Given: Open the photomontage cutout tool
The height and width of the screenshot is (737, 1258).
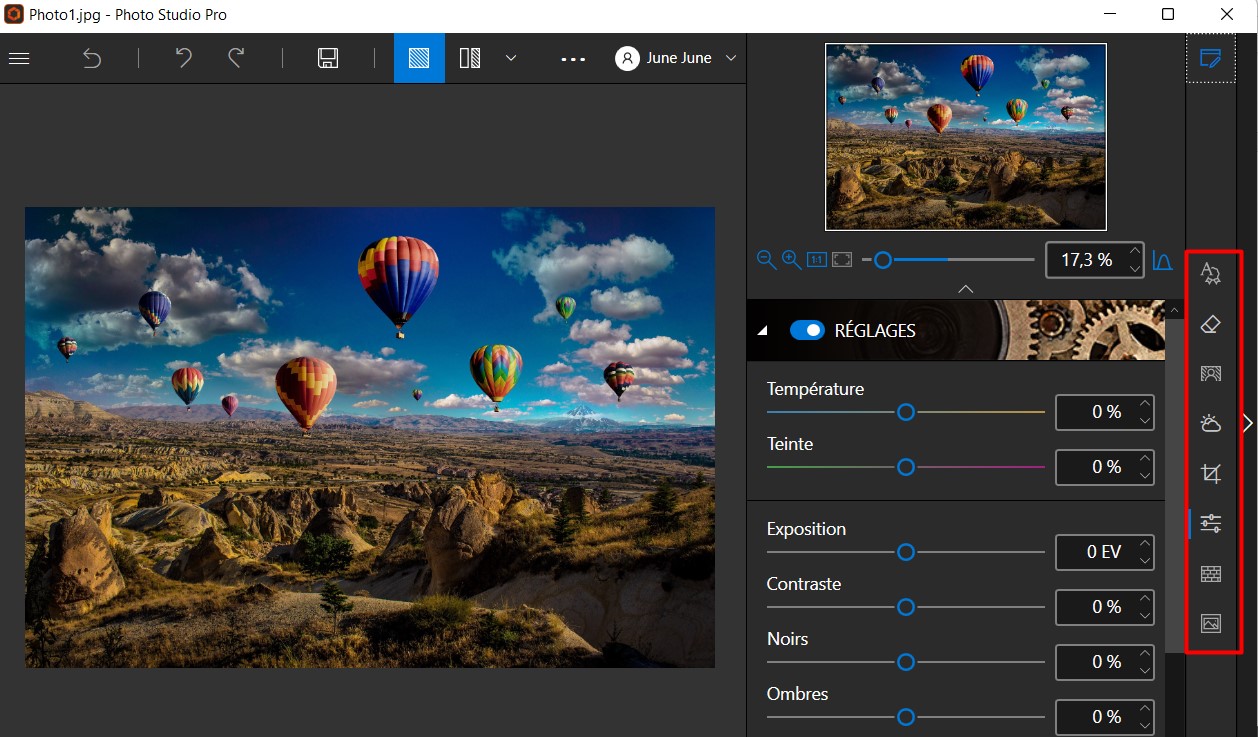Looking at the screenshot, I should [x=1211, y=374].
